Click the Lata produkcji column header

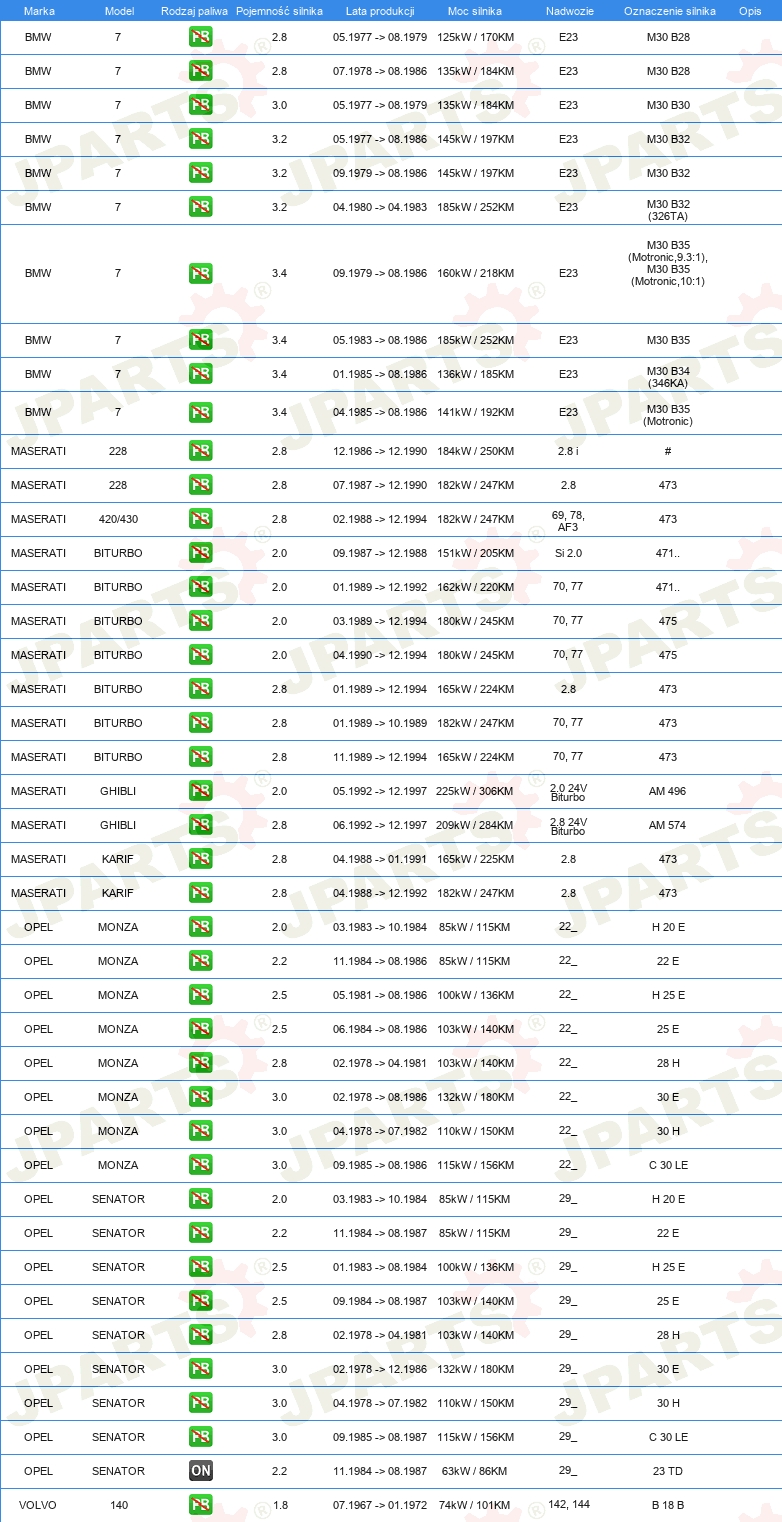click(x=380, y=11)
